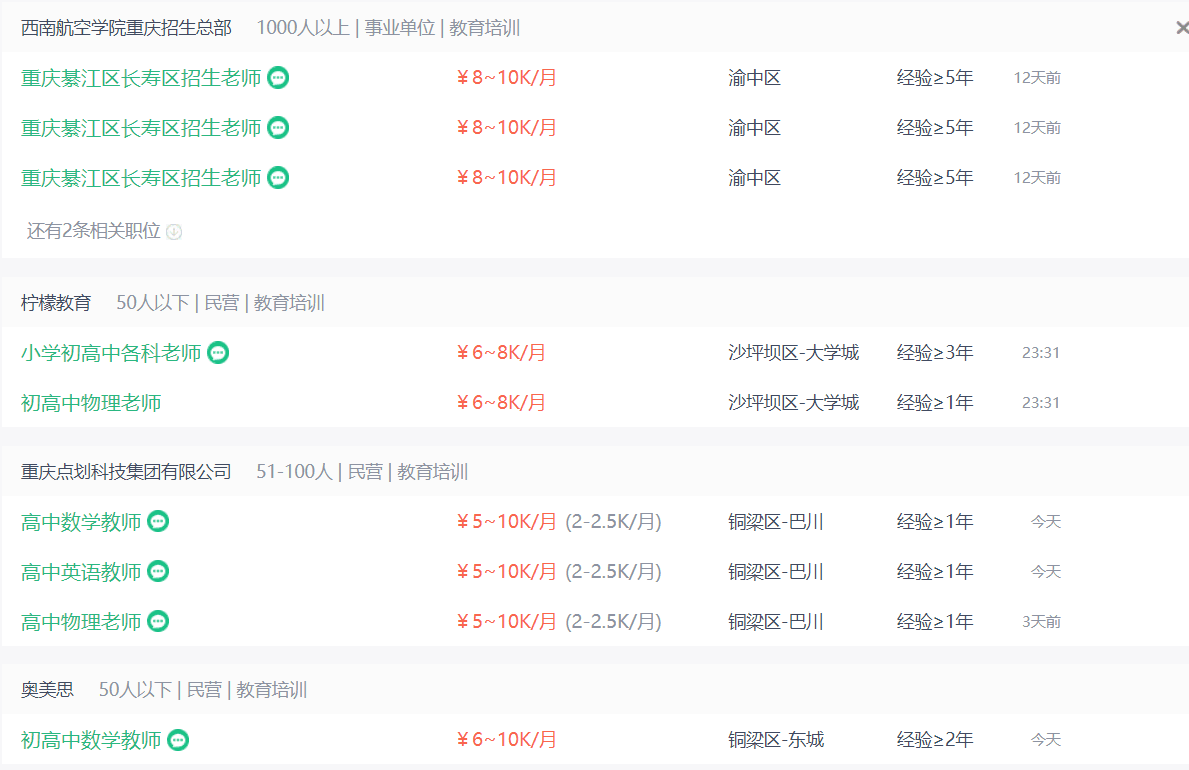
Task: Open chat for 高中物理老师 job
Action: [158, 621]
